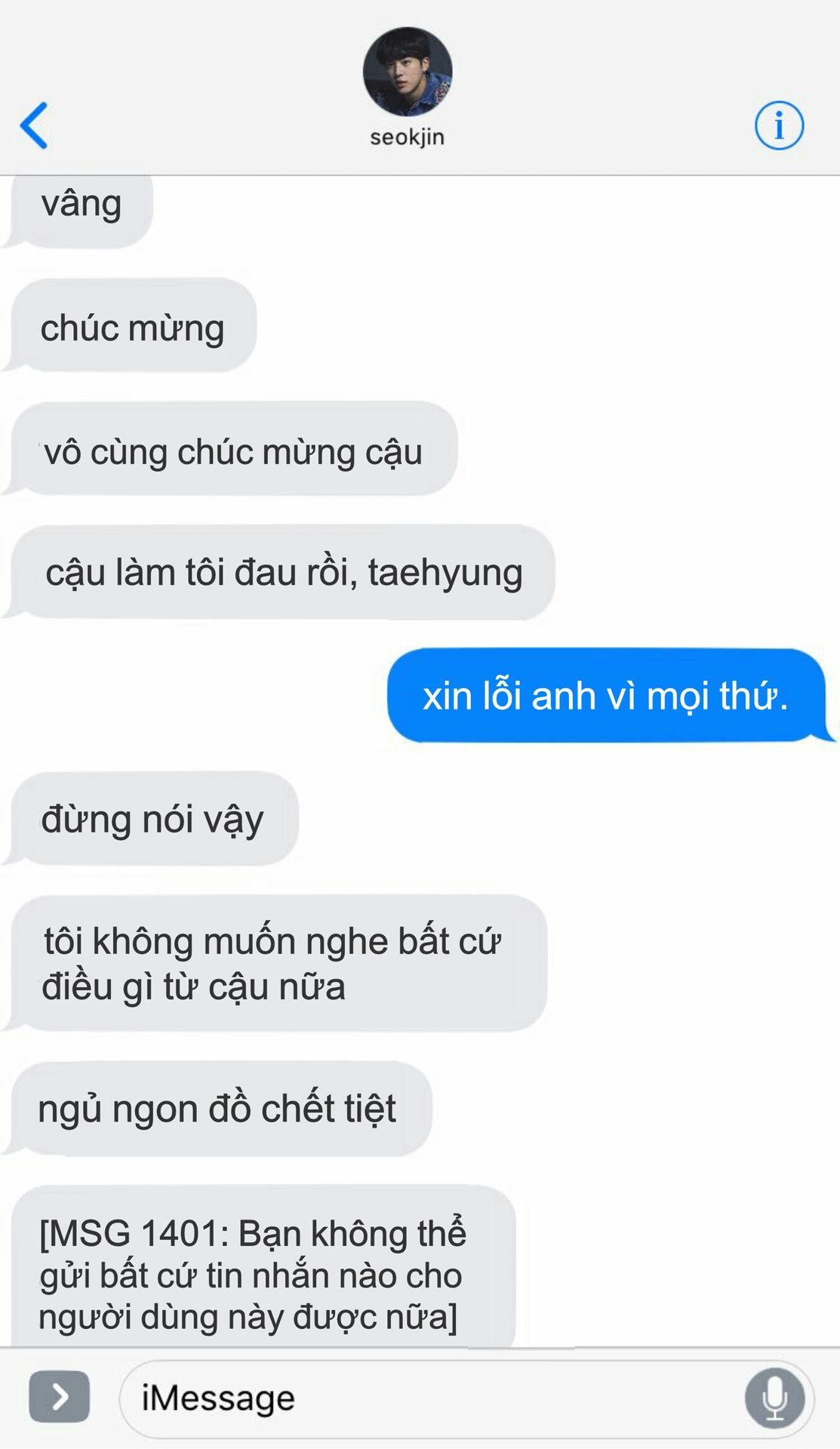
Task: Open the conversation info icon
Action: [779, 125]
